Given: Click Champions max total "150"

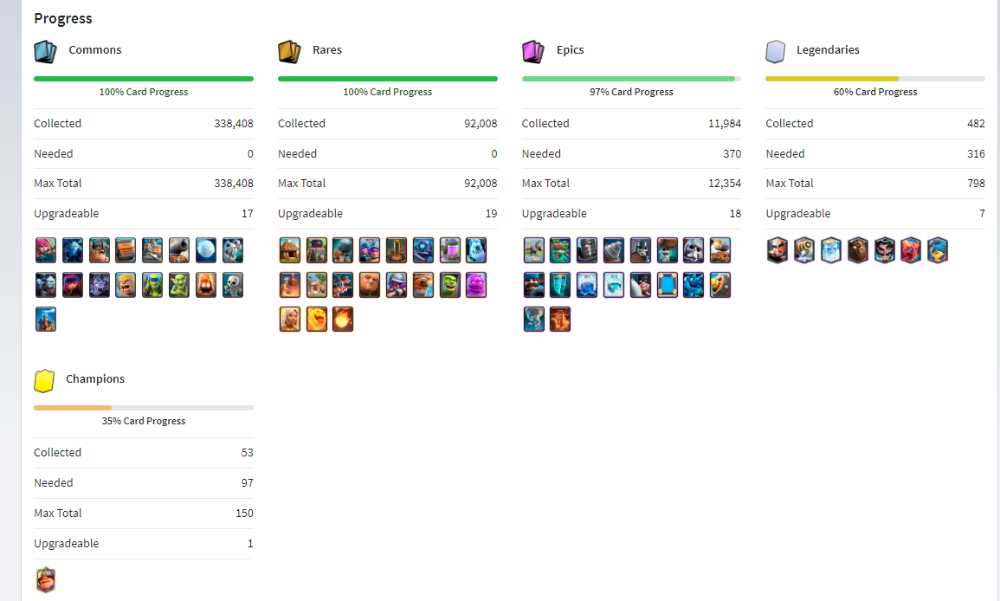Looking at the screenshot, I should pos(244,513).
